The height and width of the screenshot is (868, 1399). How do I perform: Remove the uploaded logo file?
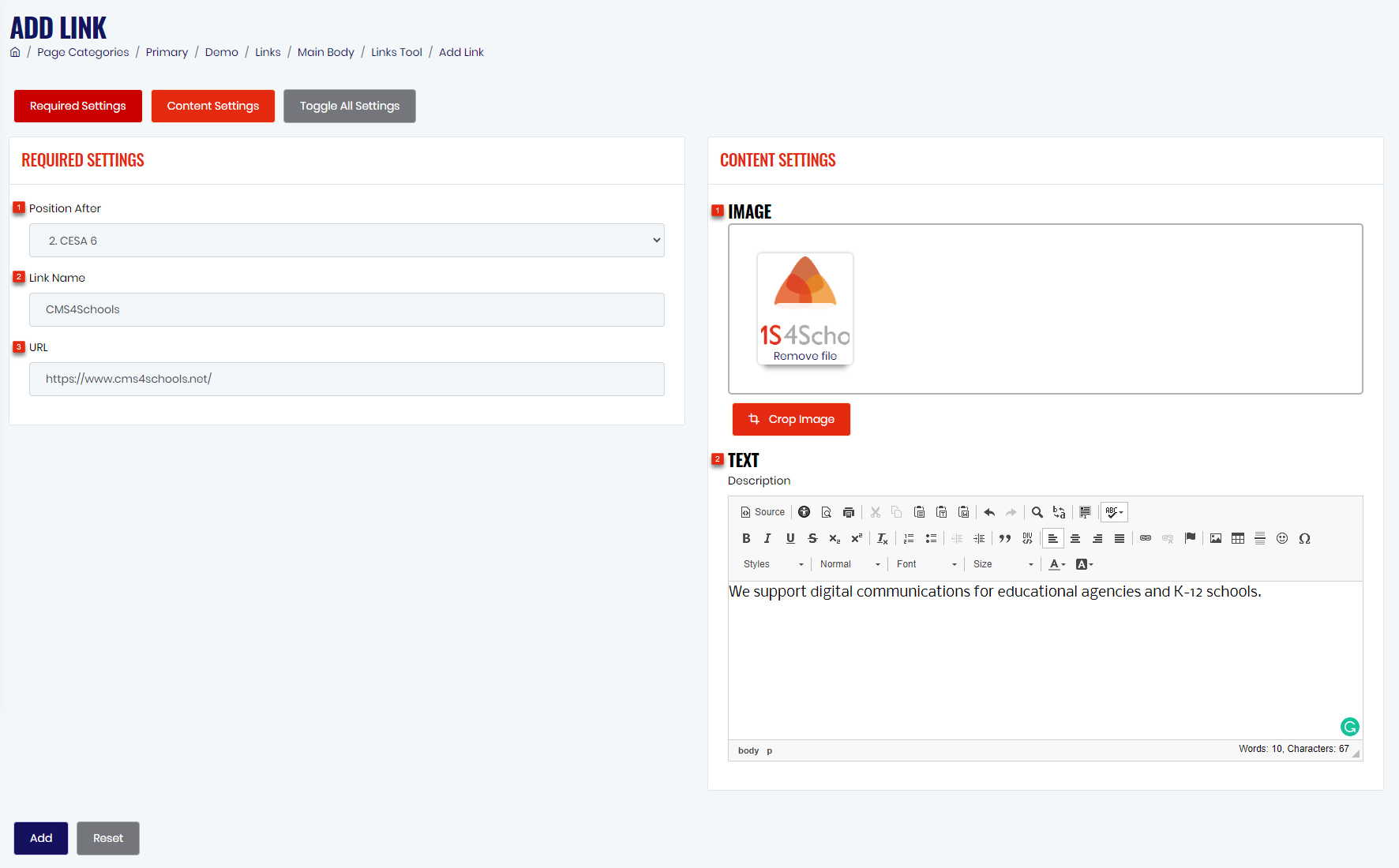[805, 356]
